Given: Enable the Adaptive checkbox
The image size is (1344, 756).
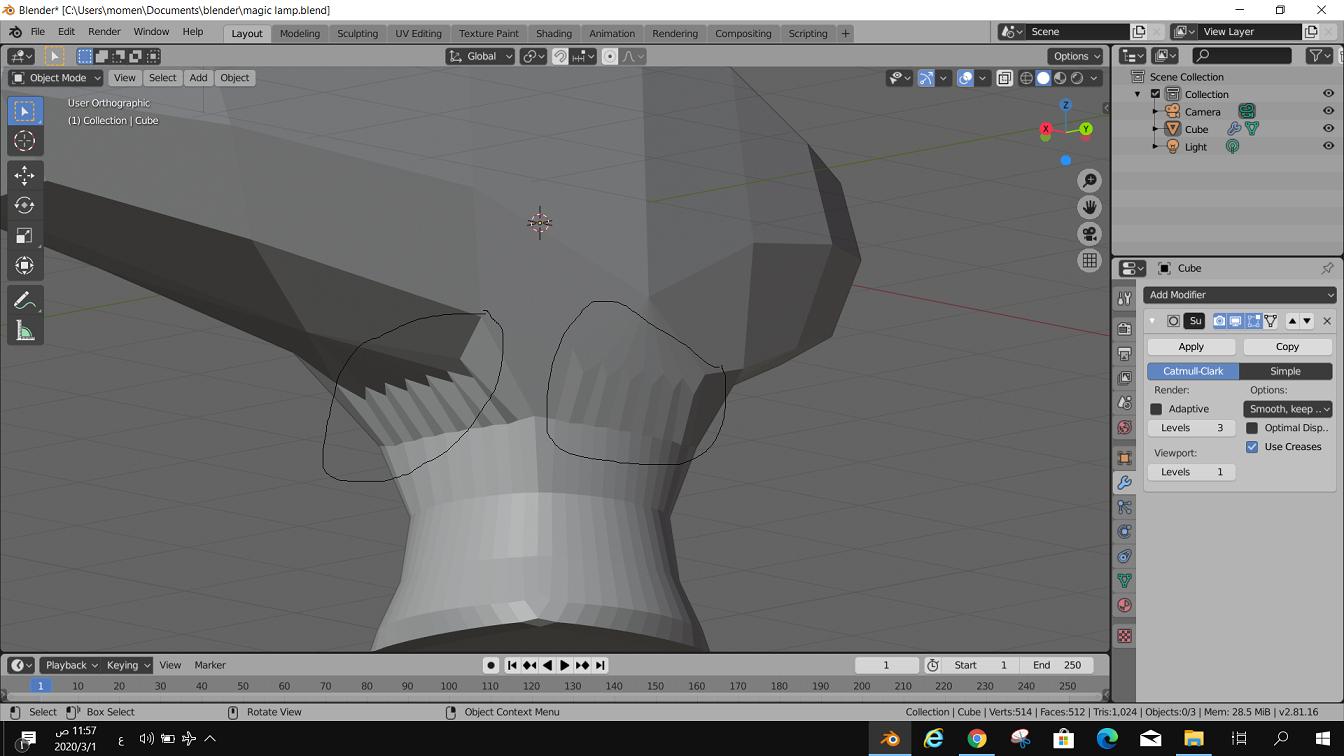Looking at the screenshot, I should pyautogui.click(x=1156, y=409).
